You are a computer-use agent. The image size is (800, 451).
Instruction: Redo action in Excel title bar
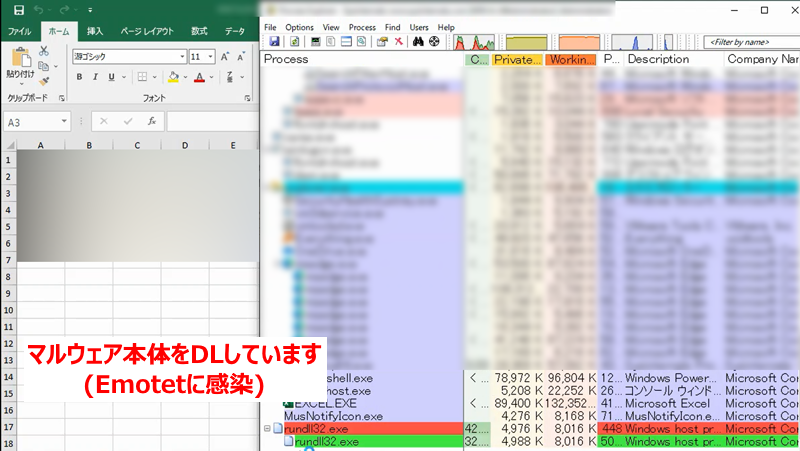pyautogui.click(x=64, y=10)
